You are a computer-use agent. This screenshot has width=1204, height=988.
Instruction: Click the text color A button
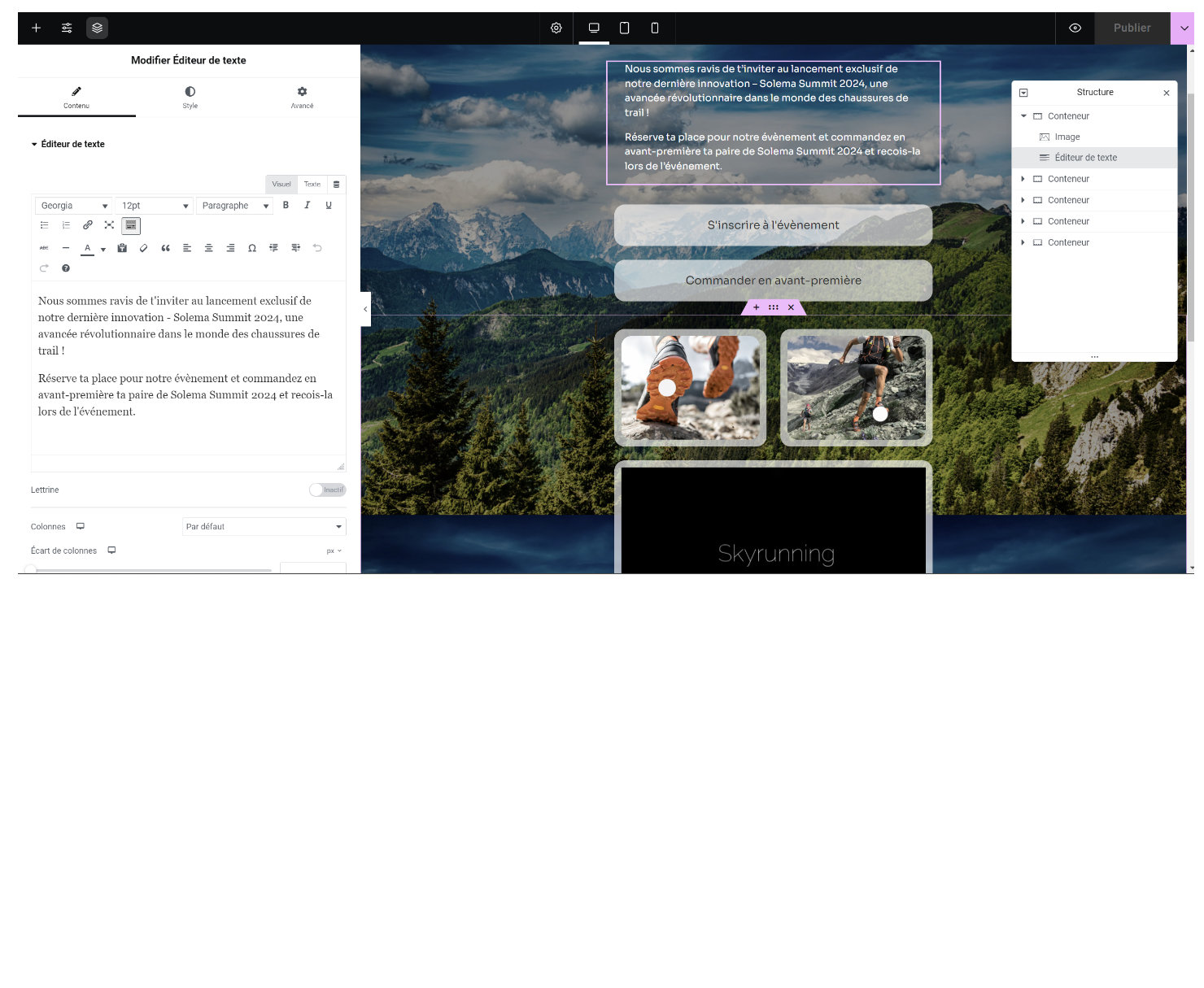(87, 248)
